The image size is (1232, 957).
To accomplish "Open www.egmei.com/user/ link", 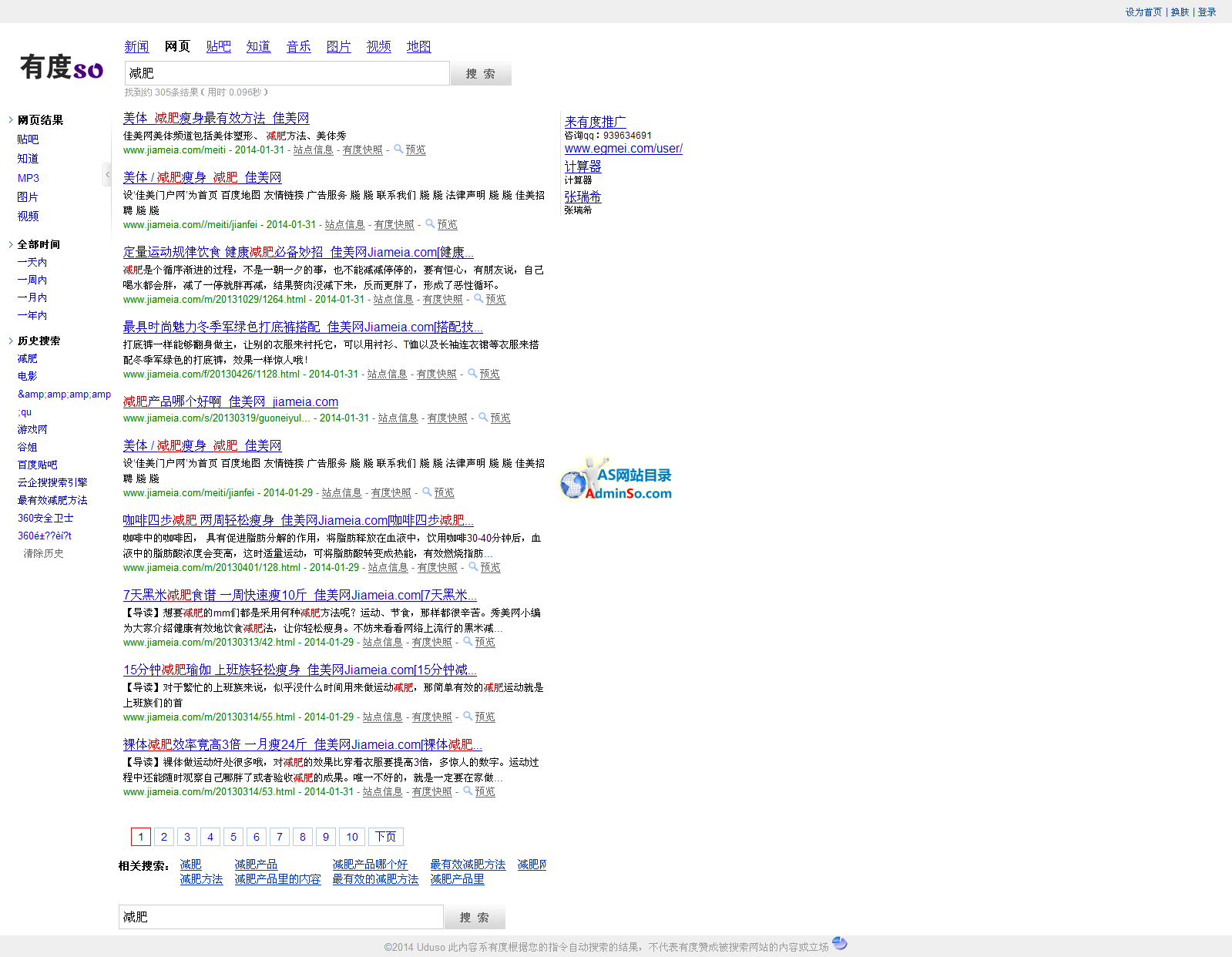I will click(623, 148).
